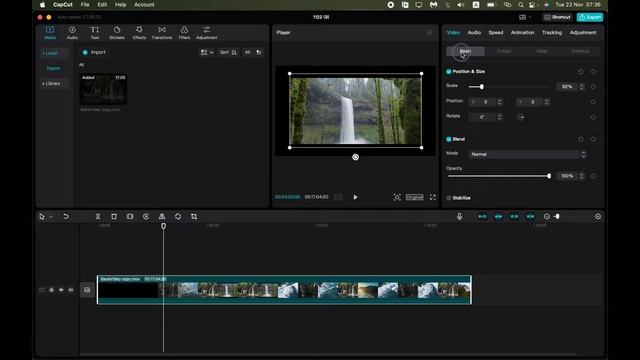Click the player snapshot focus icon

click(397, 197)
